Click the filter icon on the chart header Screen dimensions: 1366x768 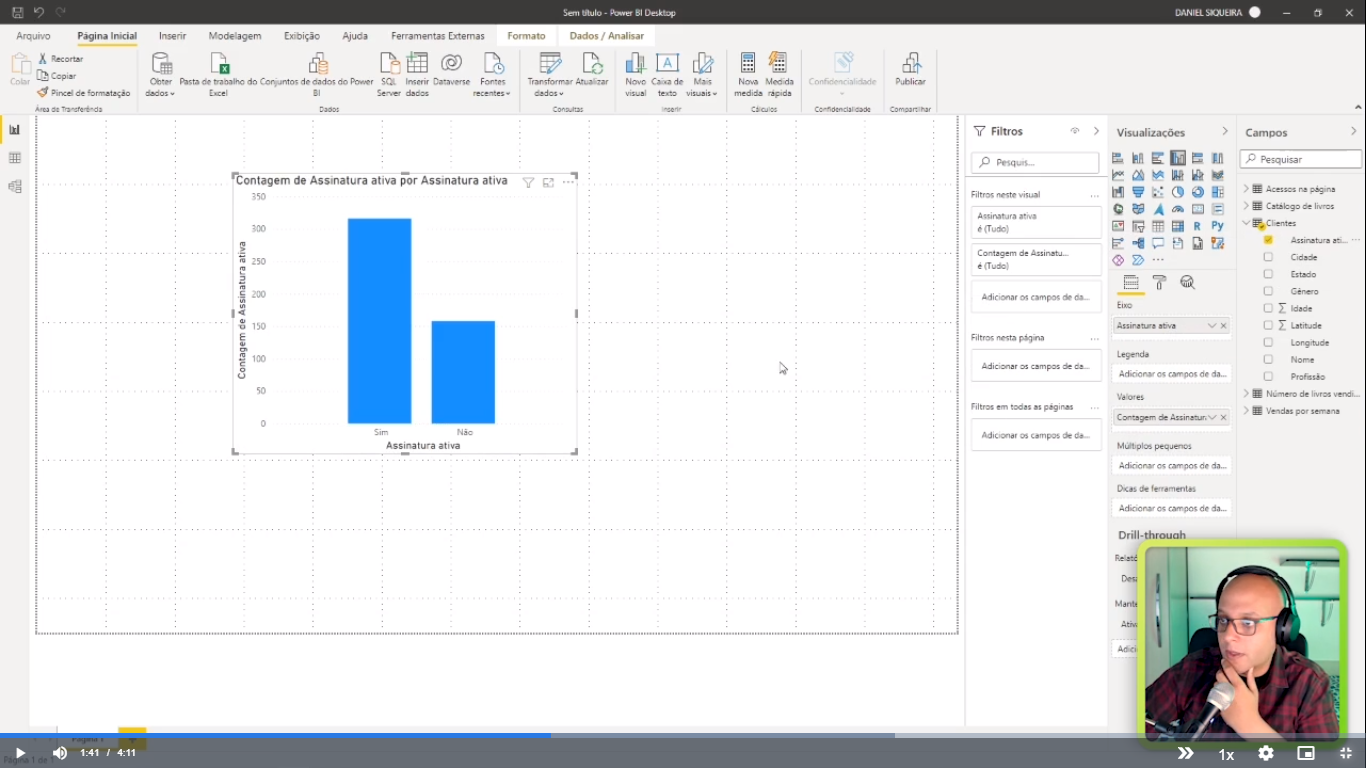[x=528, y=182]
